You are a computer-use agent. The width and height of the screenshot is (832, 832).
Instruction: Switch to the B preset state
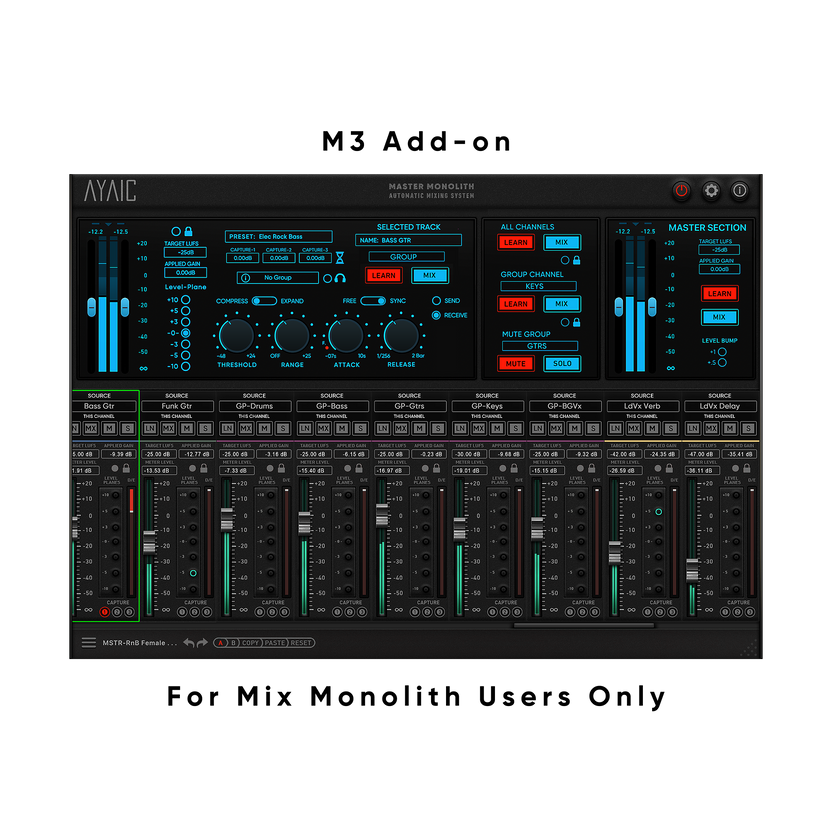click(x=233, y=643)
